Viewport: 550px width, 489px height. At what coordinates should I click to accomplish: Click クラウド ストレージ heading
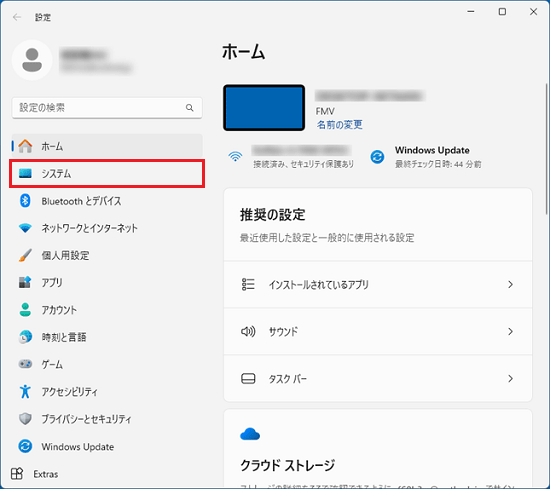tap(288, 465)
